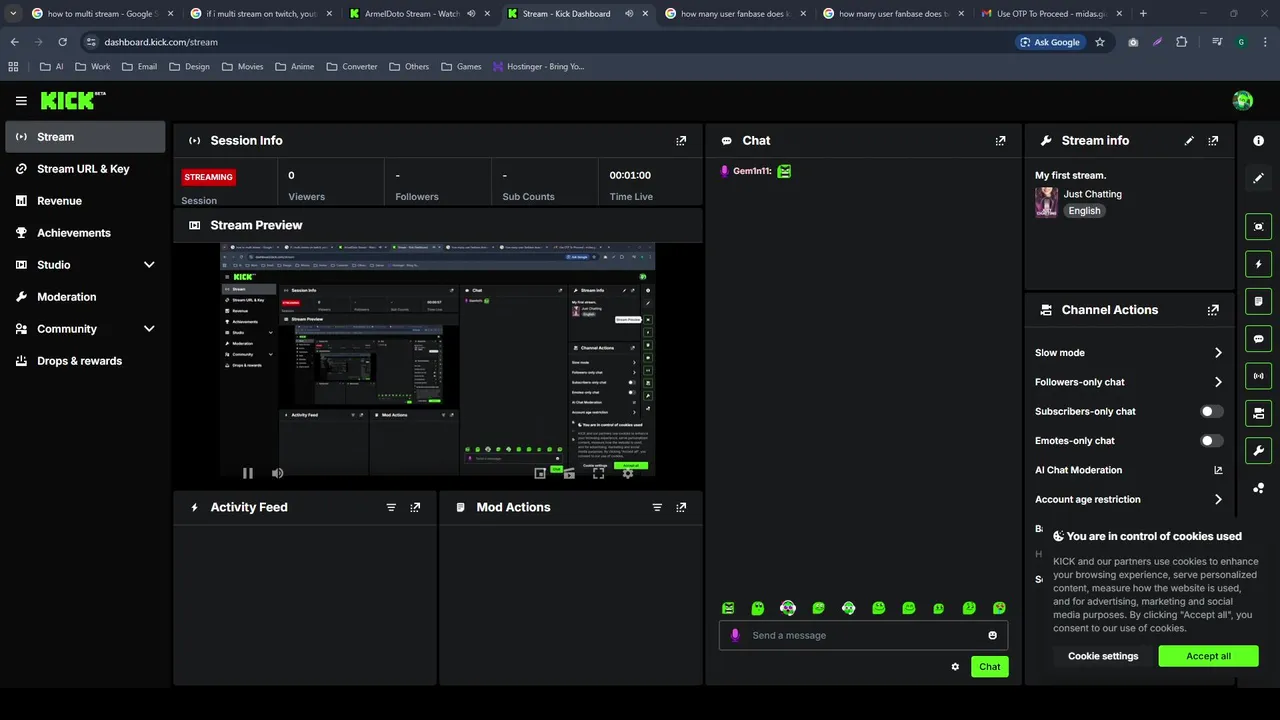Viewport: 1280px width, 720px height.
Task: Toggle the Stream Preview widget in right rail
Action: pos(1259,227)
